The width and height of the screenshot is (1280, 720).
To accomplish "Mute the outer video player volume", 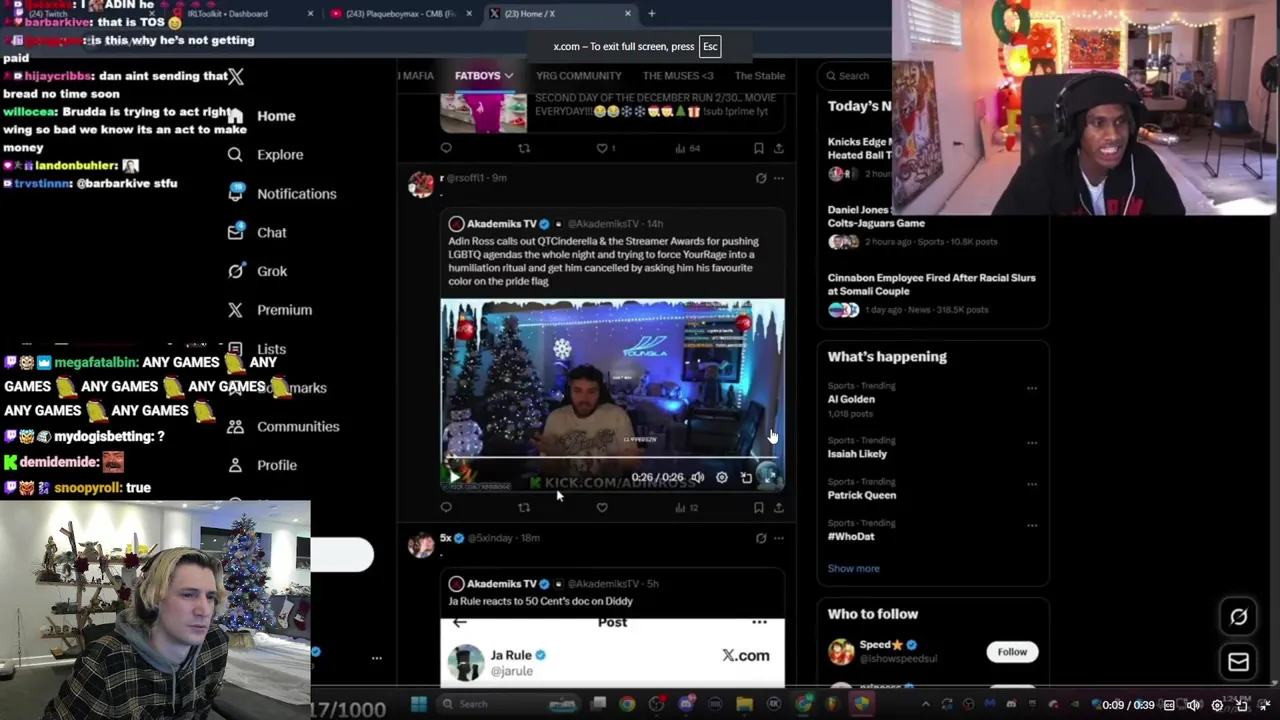I will (1193, 705).
